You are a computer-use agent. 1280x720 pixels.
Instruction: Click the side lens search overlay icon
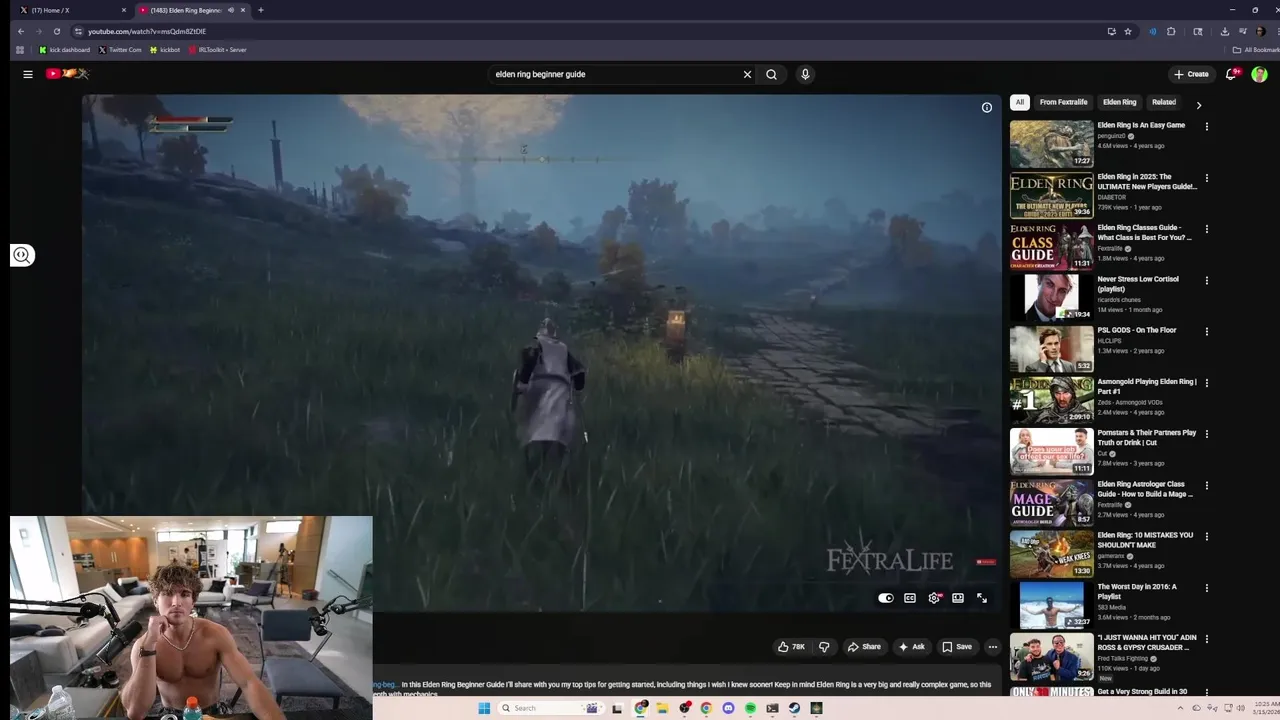[22, 255]
